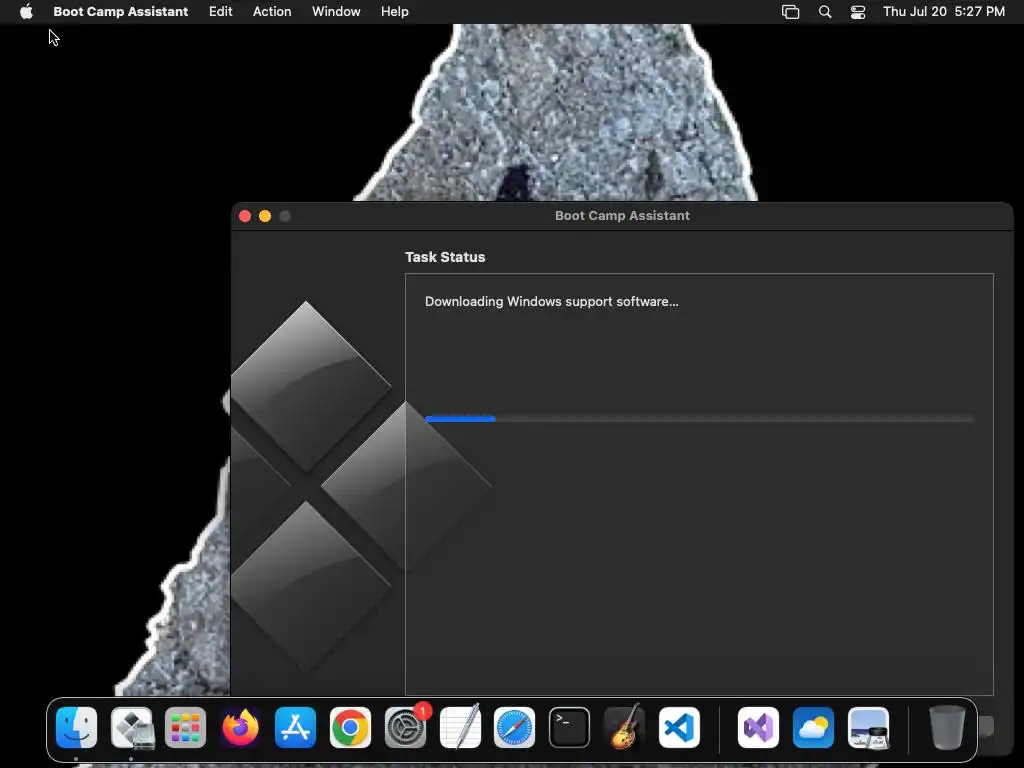This screenshot has width=1024, height=768.
Task: Open the Boot Camp Assistant app menu
Action: coord(121,12)
